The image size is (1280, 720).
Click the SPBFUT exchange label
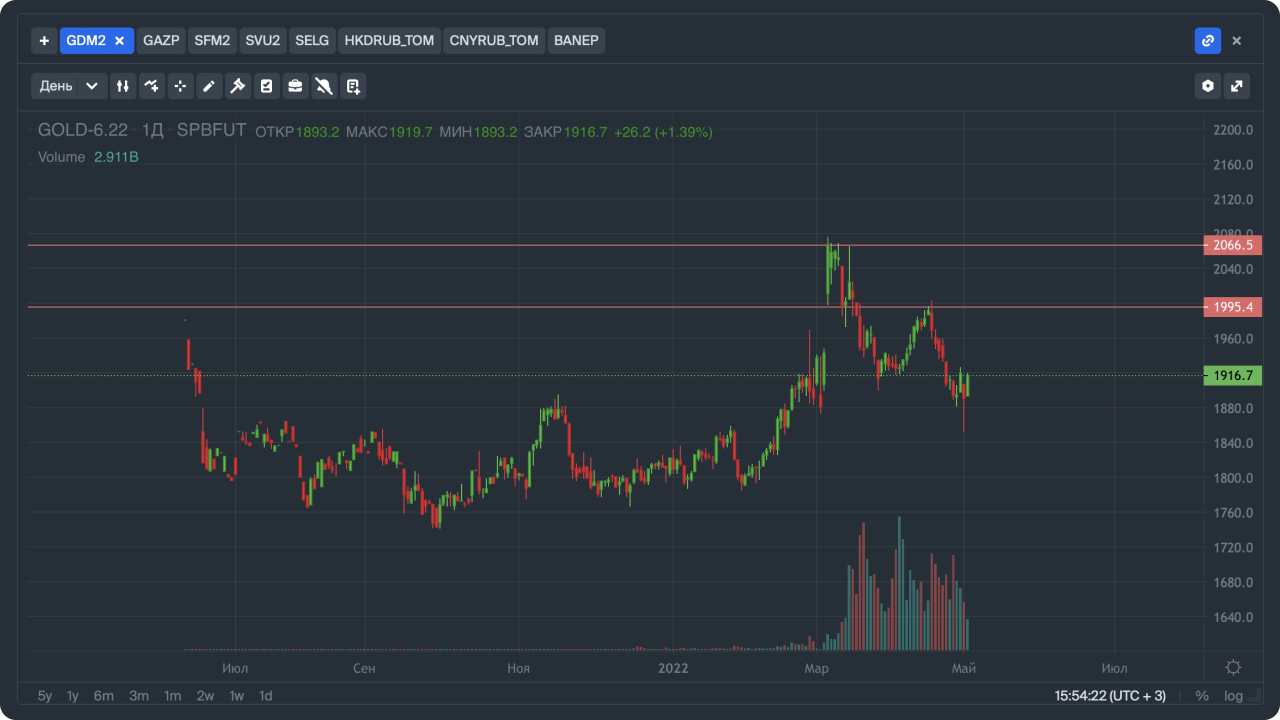[x=211, y=130]
